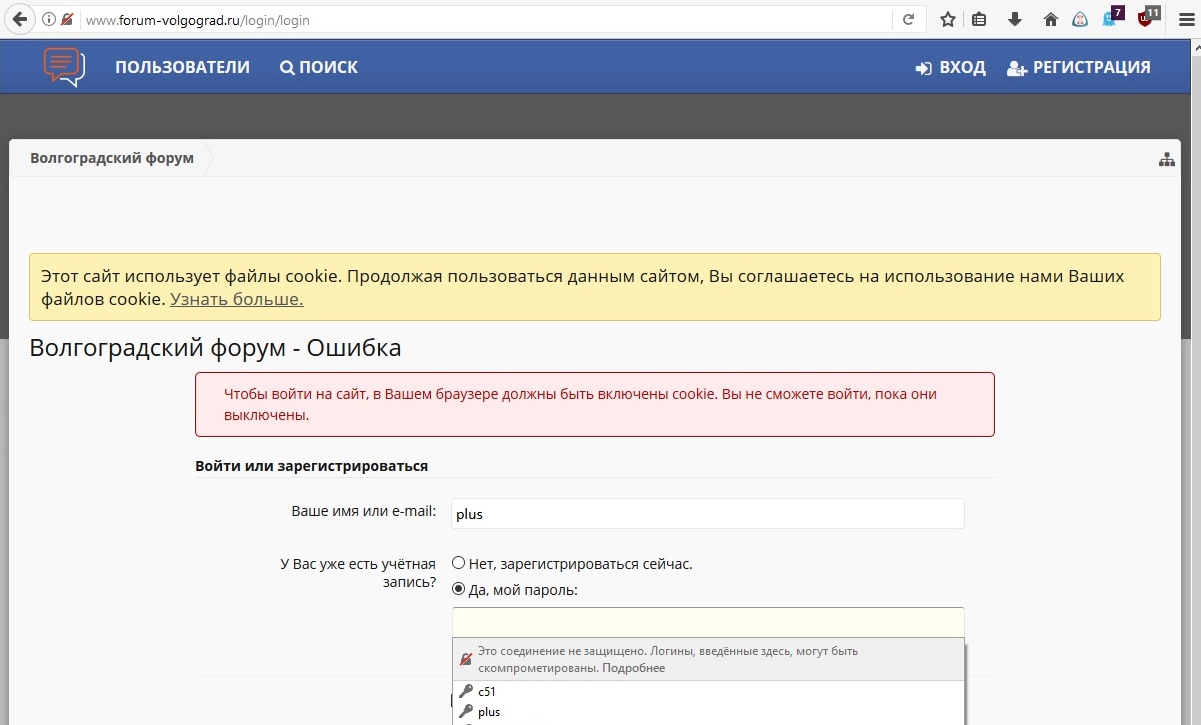Click the username field containing 'plus'
The width and height of the screenshot is (1201, 725).
click(x=707, y=514)
